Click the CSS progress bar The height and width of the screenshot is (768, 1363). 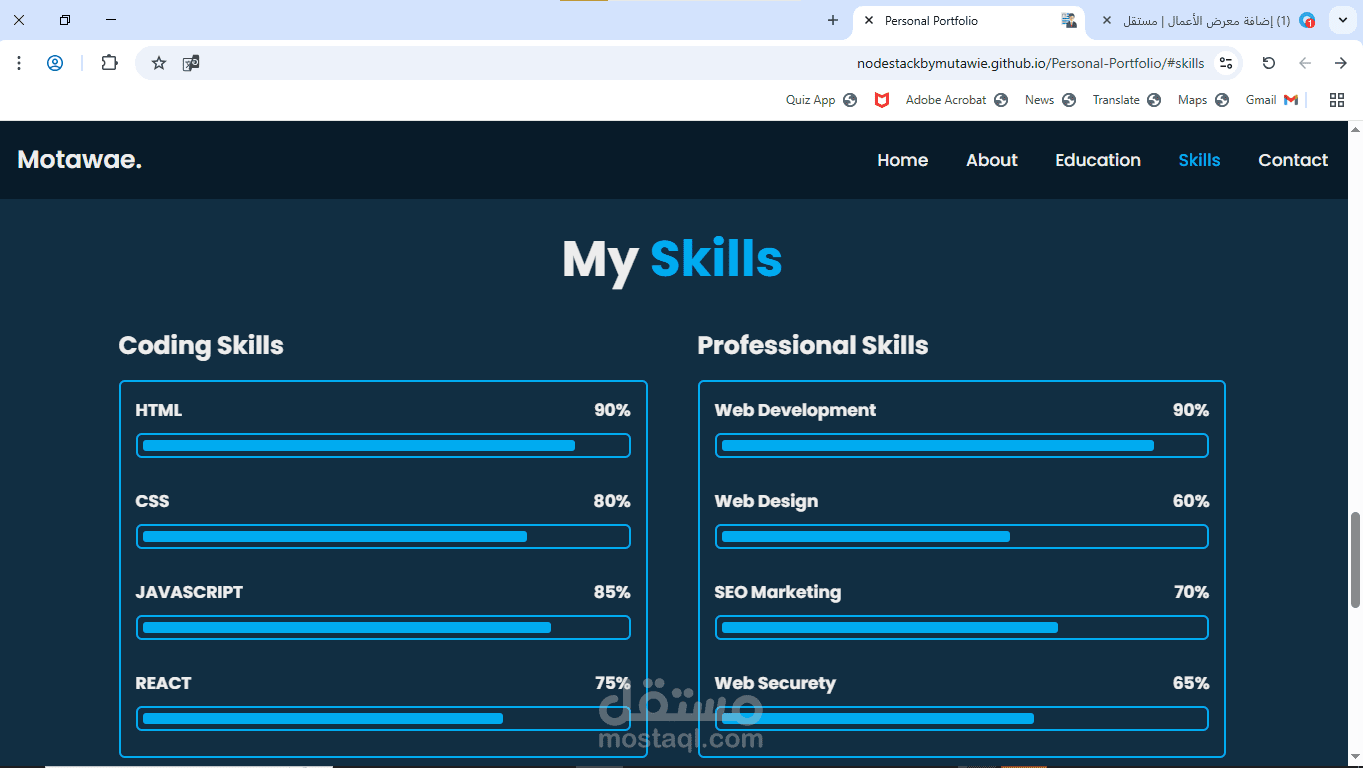(x=383, y=537)
